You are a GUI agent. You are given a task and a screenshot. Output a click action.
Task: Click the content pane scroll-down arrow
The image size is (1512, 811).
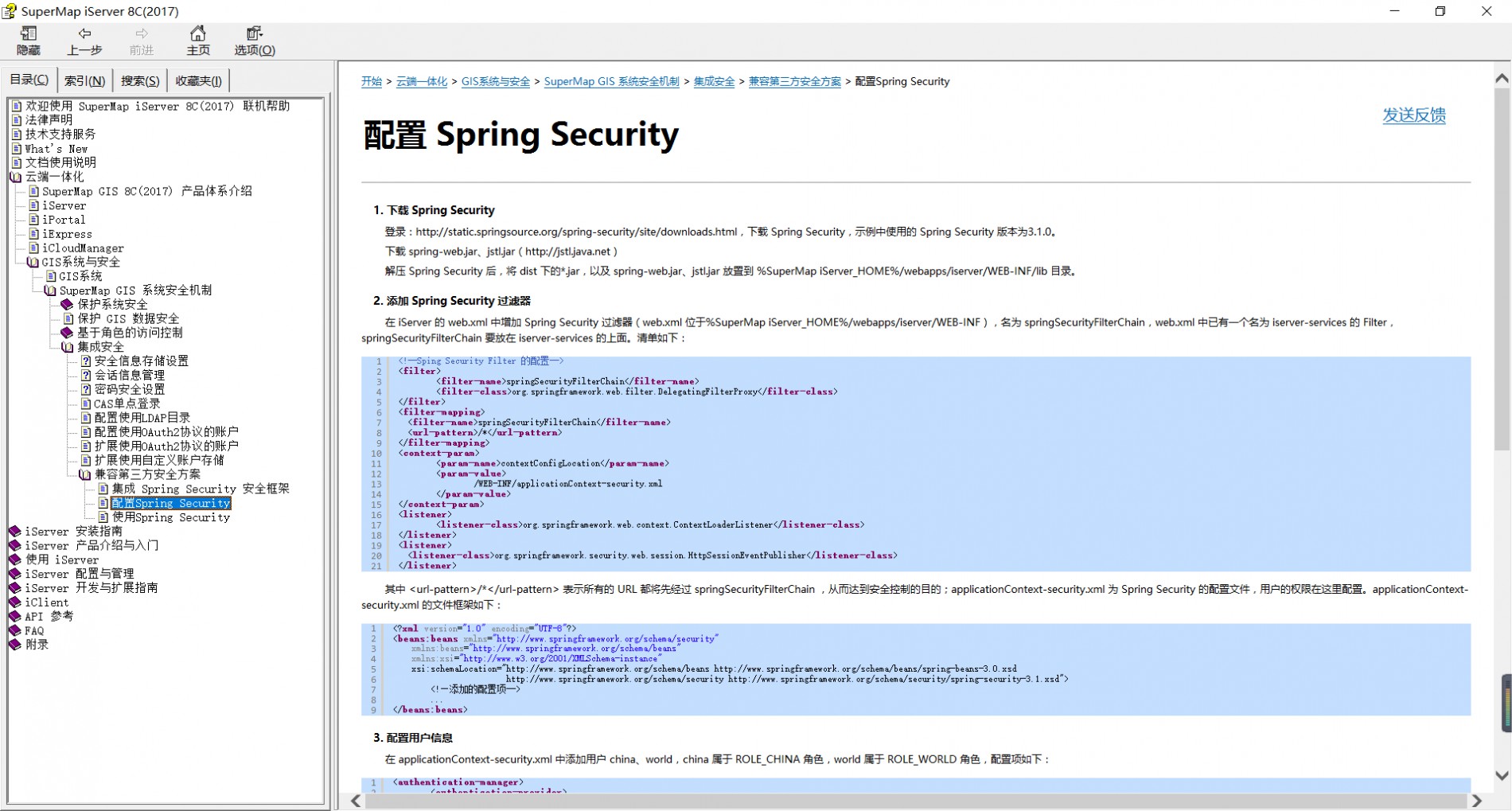pyautogui.click(x=1502, y=776)
